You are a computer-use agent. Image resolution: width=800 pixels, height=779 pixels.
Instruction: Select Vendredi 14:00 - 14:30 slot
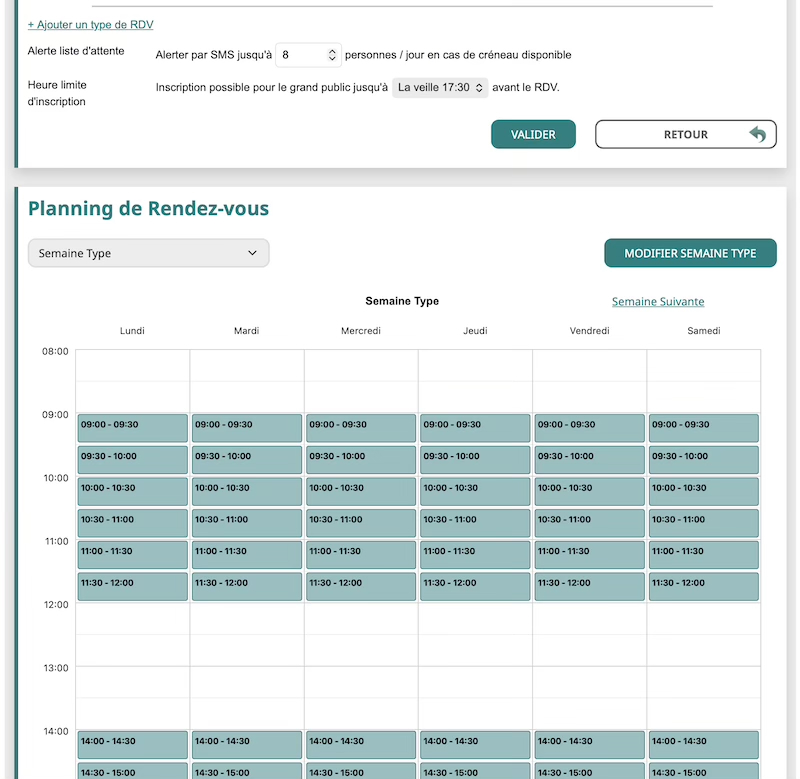coord(590,745)
